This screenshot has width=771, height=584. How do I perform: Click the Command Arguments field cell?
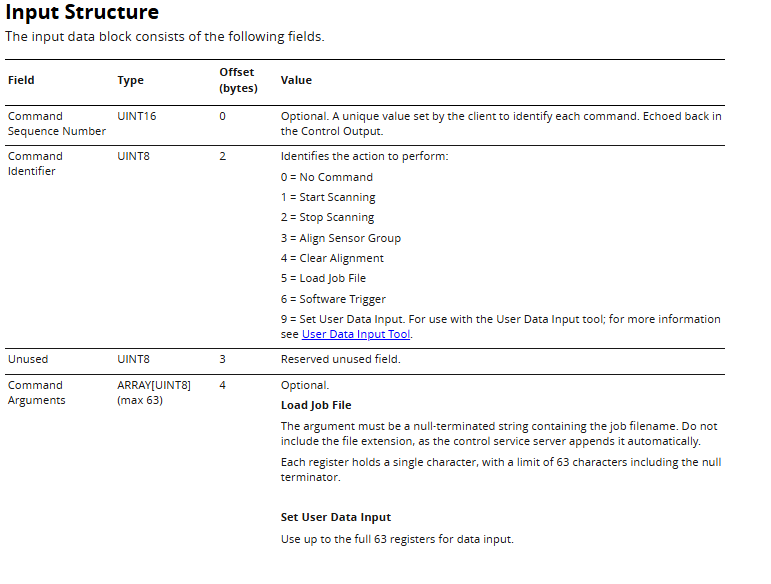click(x=36, y=393)
